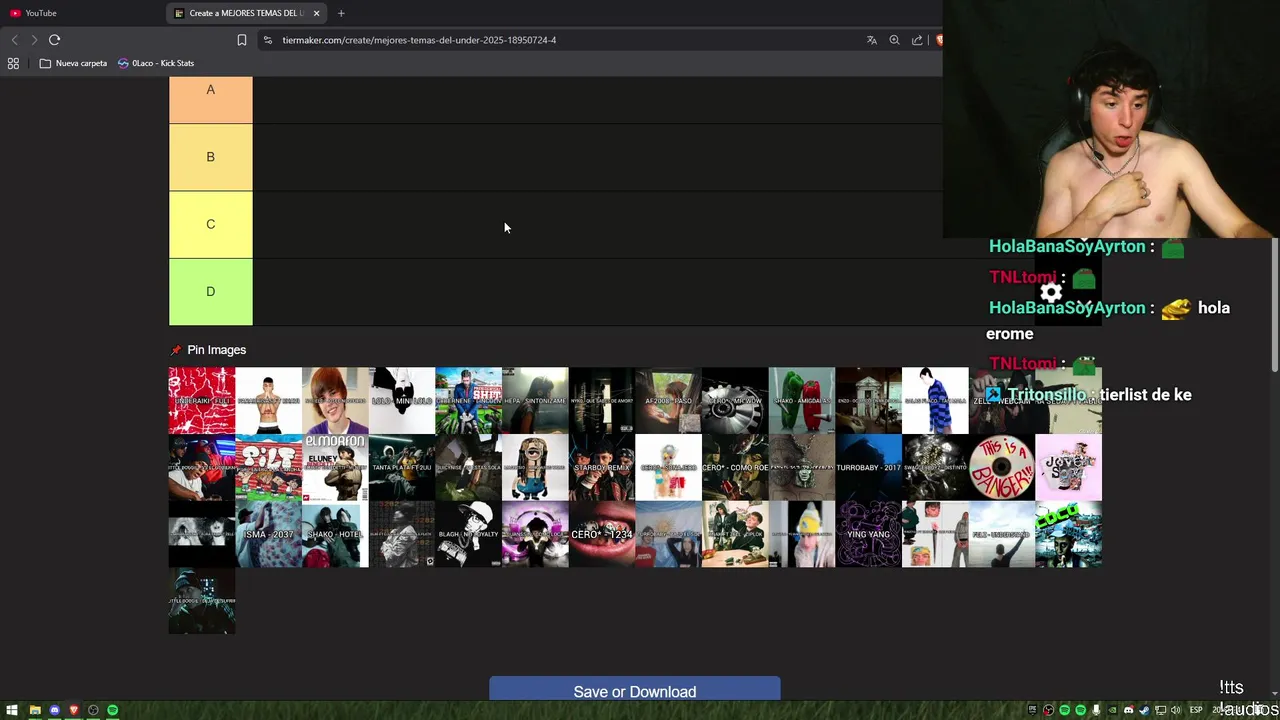Click the translate page icon
The image size is (1280, 720).
pos(872,40)
